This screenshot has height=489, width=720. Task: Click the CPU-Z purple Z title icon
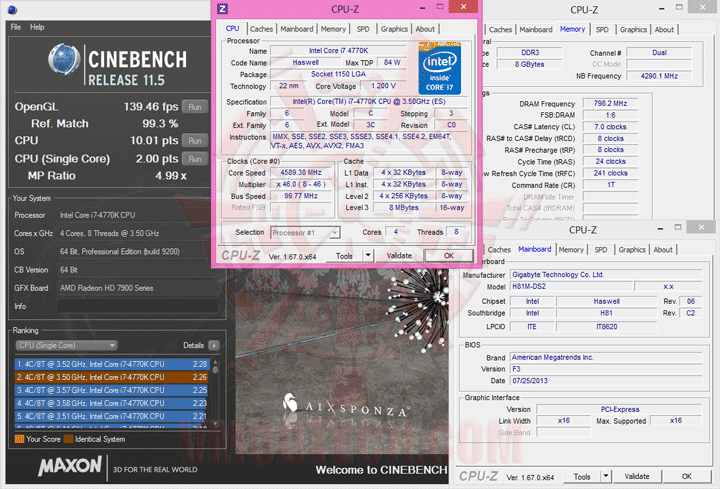click(x=222, y=8)
